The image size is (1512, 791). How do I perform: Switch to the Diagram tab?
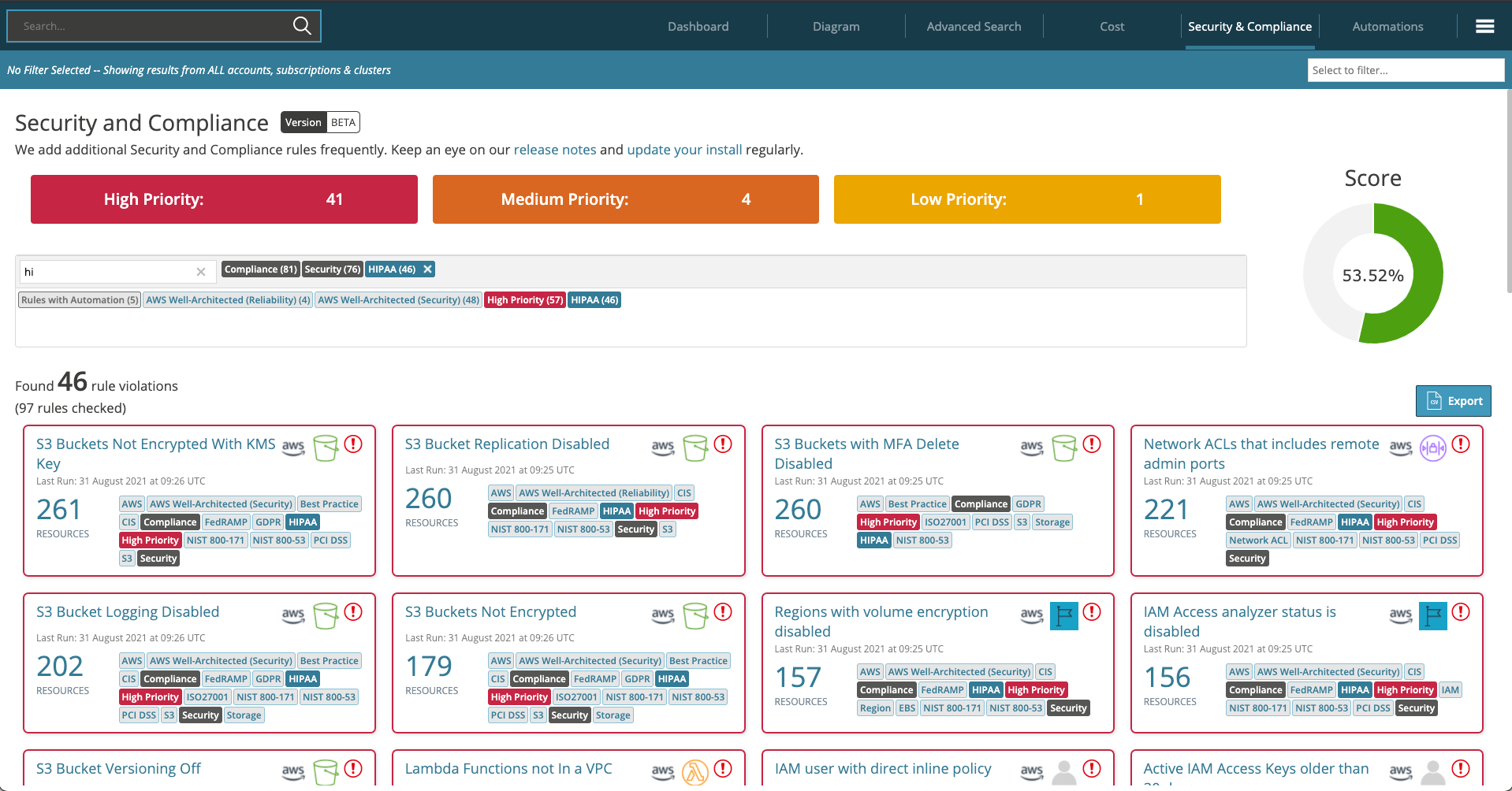click(x=836, y=27)
